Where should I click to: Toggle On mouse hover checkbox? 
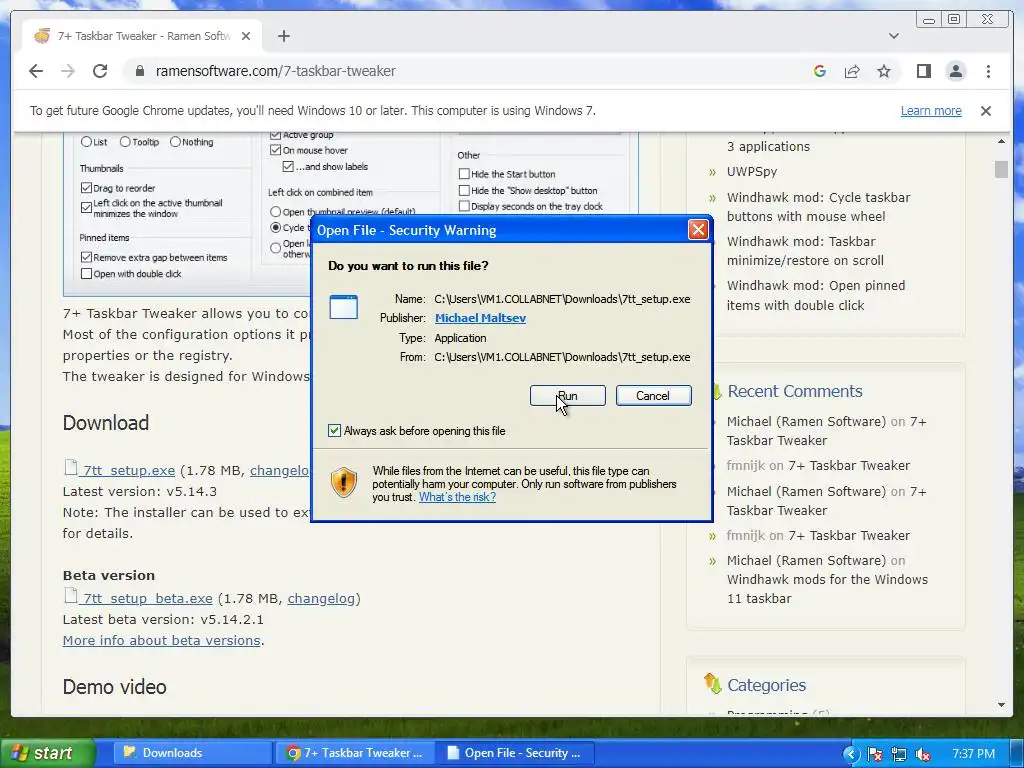(x=275, y=150)
